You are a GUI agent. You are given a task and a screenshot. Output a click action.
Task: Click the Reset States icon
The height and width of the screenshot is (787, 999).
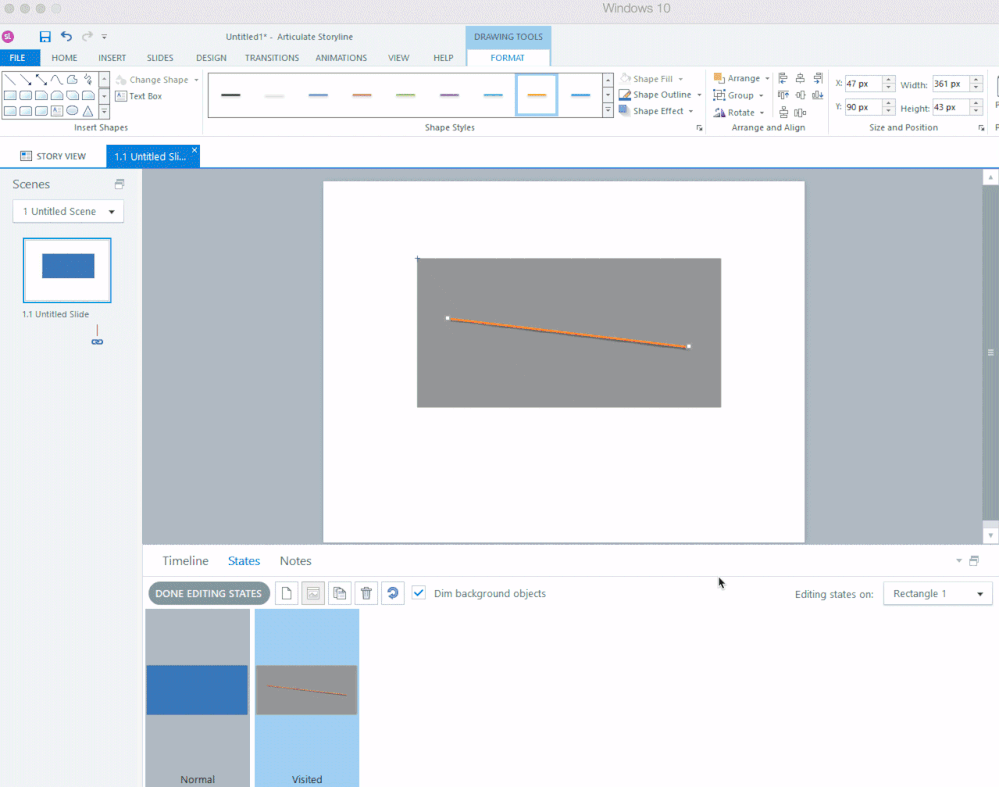(393, 594)
